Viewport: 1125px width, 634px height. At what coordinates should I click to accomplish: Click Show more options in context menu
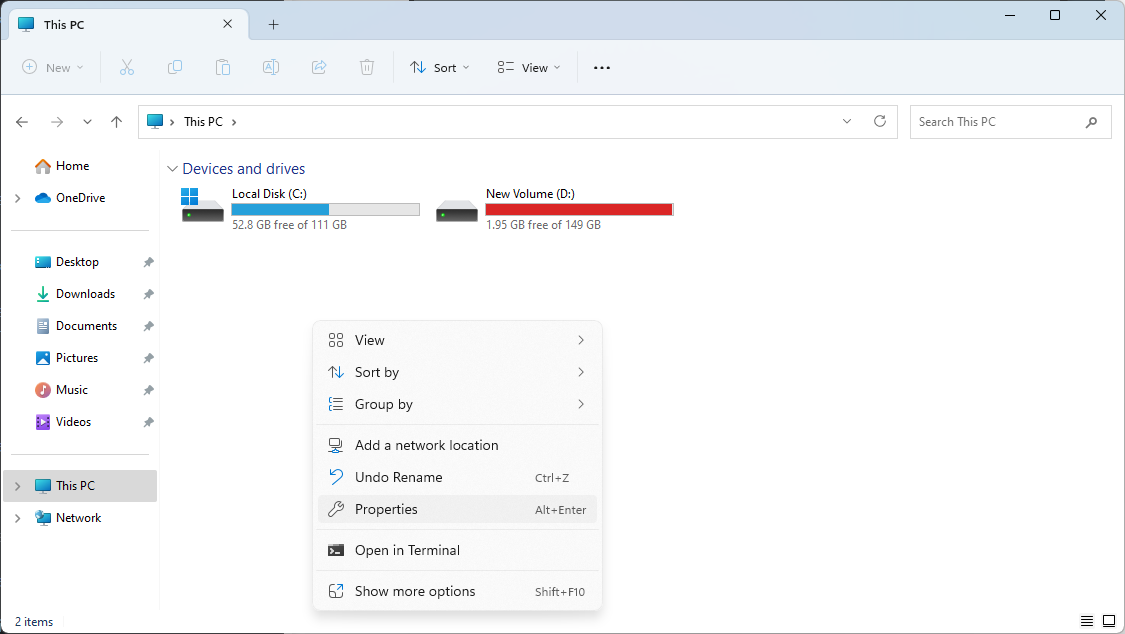(414, 591)
